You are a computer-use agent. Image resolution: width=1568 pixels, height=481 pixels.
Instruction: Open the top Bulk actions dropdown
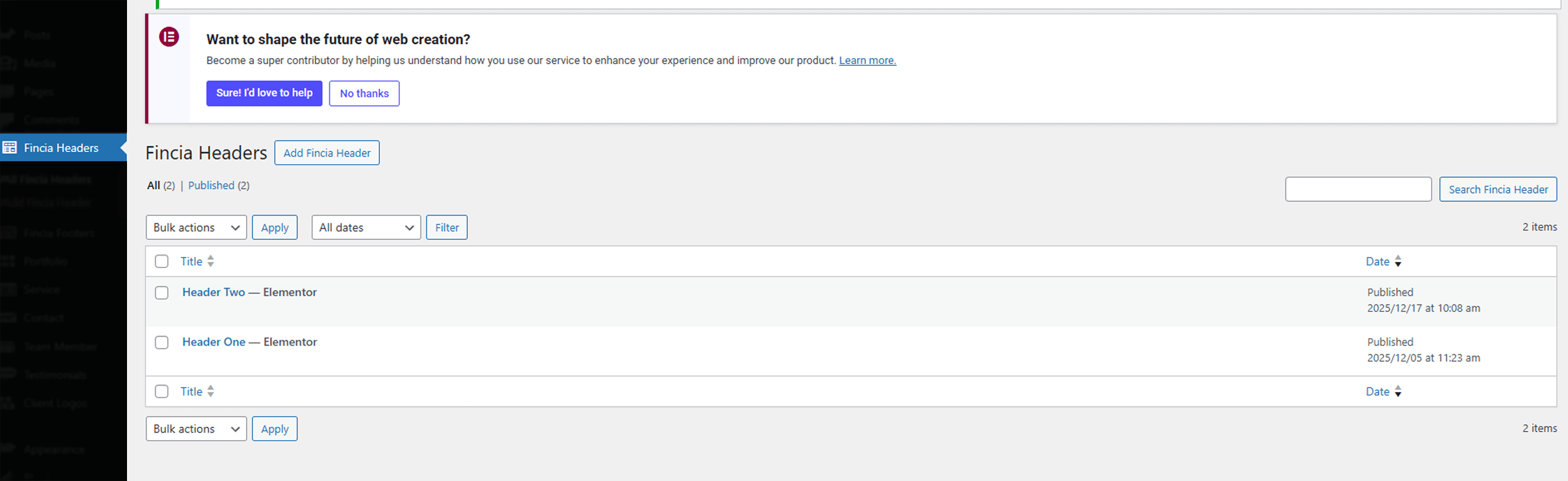(196, 228)
